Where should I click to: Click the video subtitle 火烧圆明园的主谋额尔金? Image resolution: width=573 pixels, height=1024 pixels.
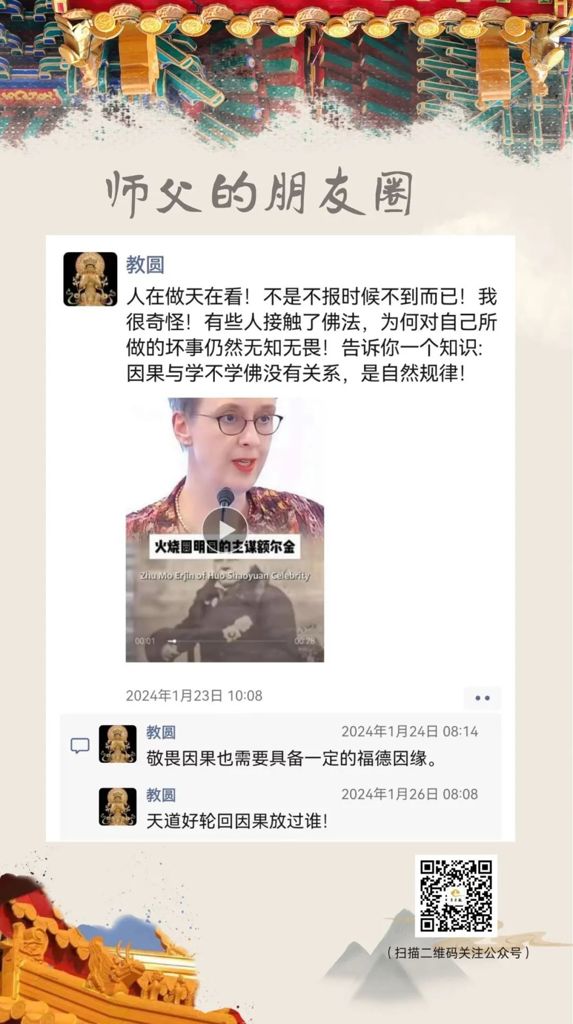[x=224, y=546]
